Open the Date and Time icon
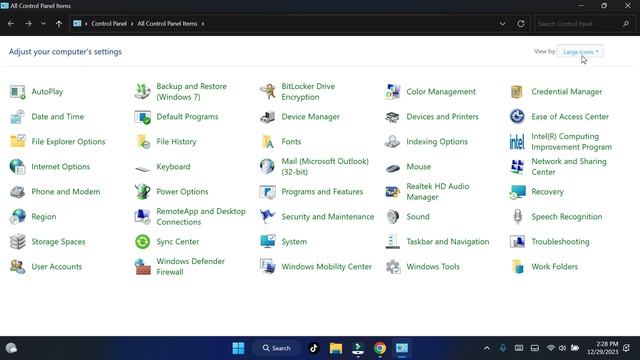Image resolution: width=640 pixels, height=360 pixels. point(18,117)
